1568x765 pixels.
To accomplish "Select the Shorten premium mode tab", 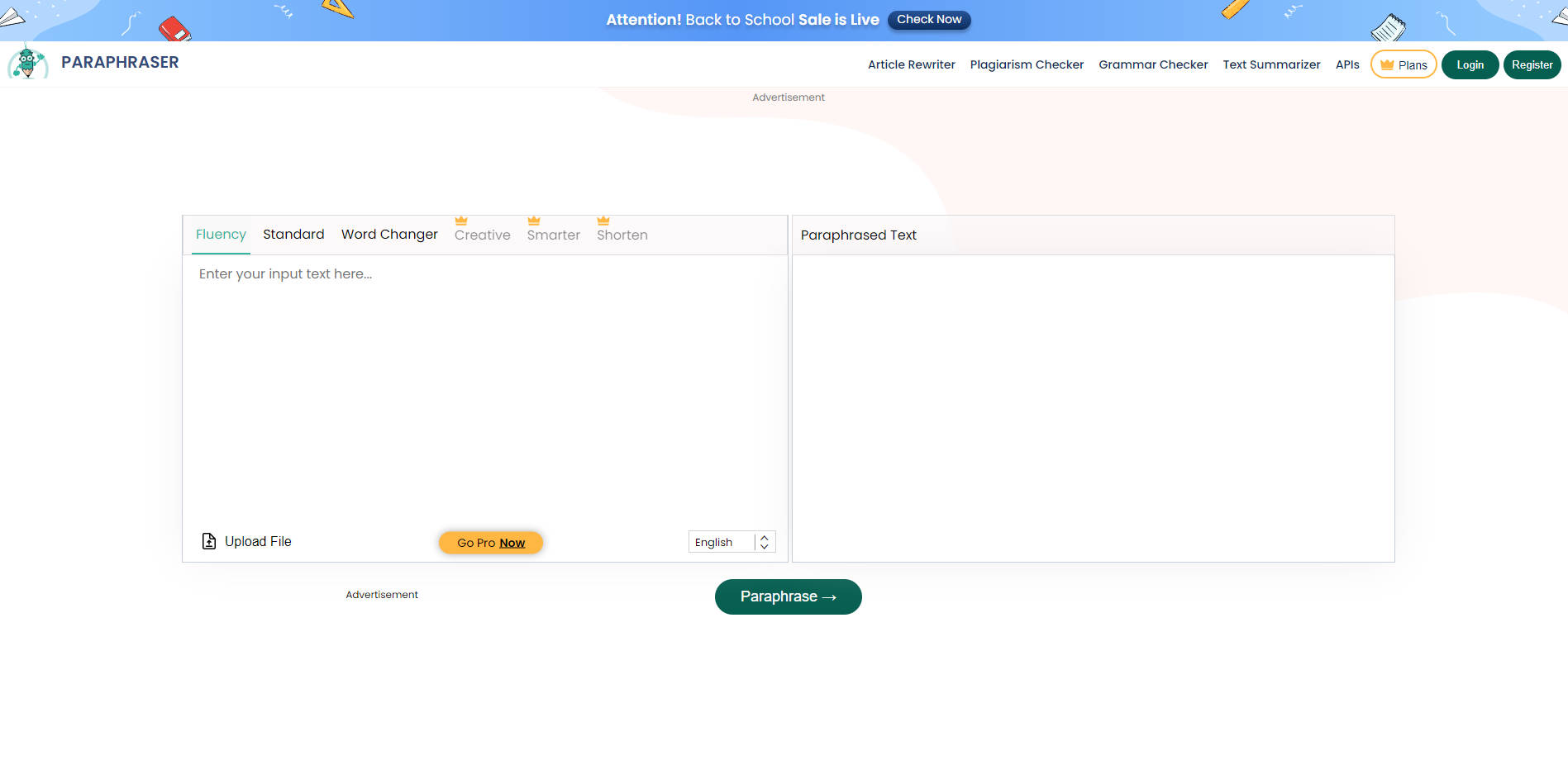I will click(x=622, y=235).
